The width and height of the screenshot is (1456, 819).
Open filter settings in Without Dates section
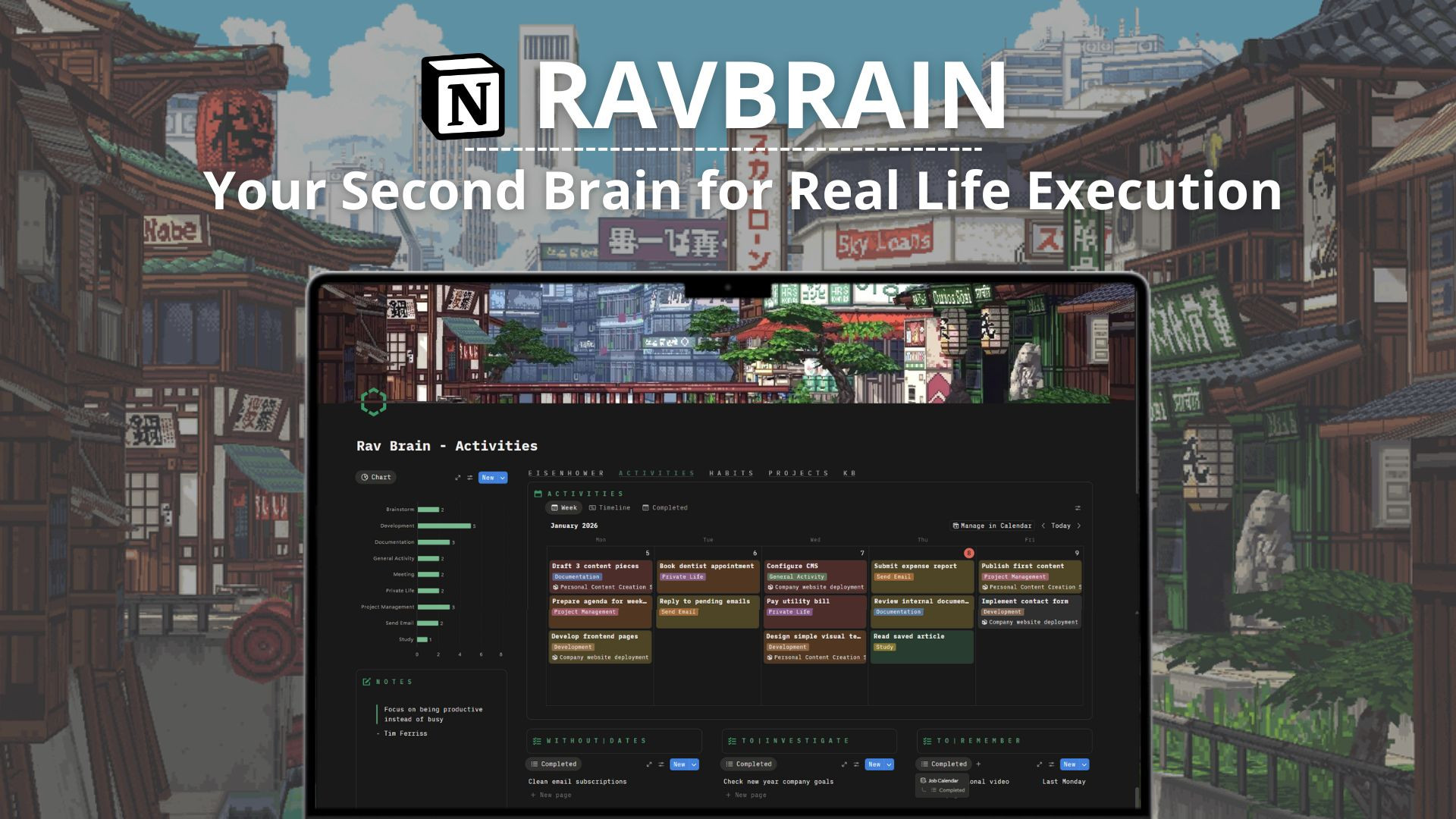pos(661,764)
